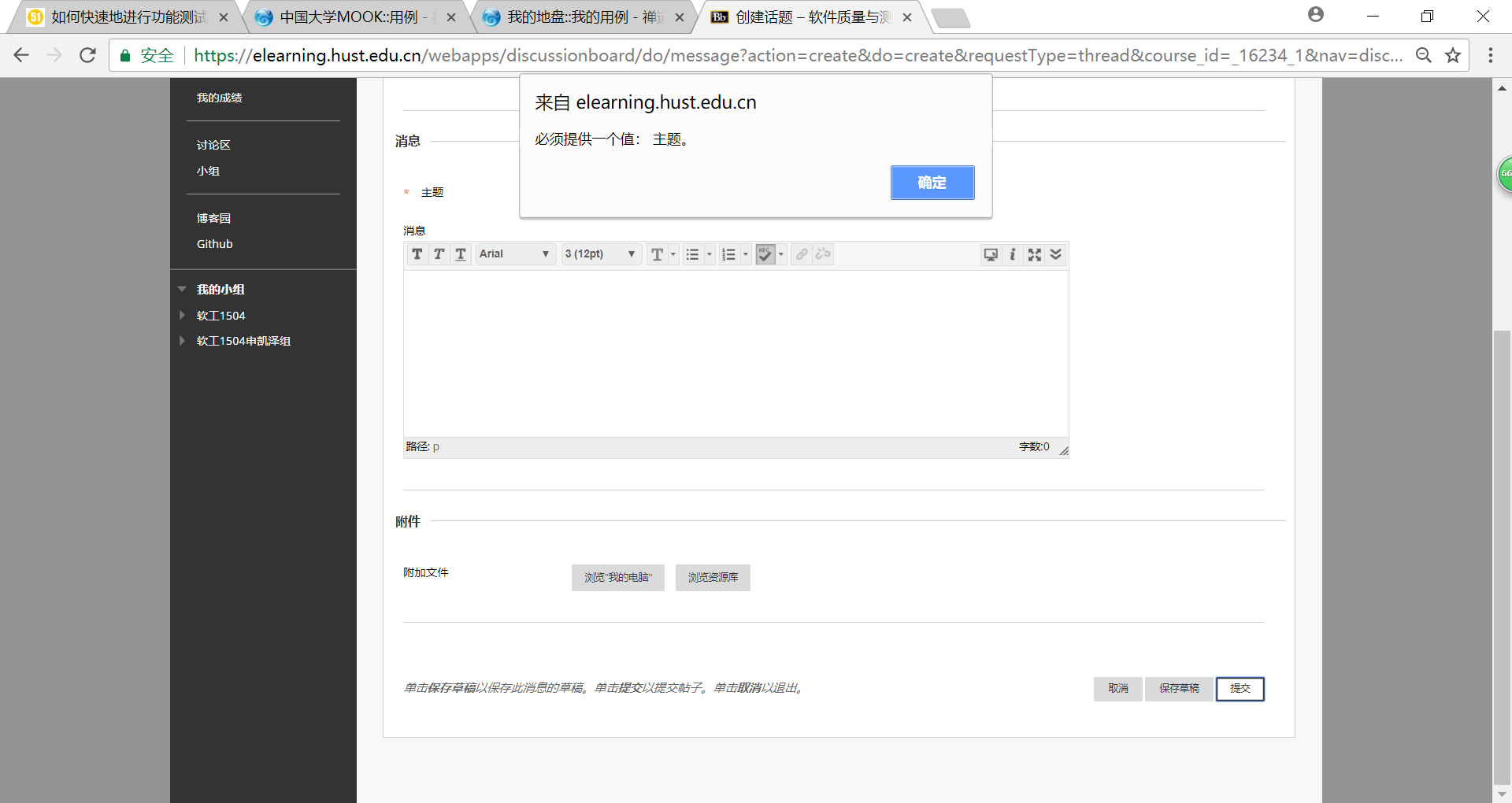Click the text color T icon
Image resolution: width=1512 pixels, height=803 pixels.
pos(657,254)
